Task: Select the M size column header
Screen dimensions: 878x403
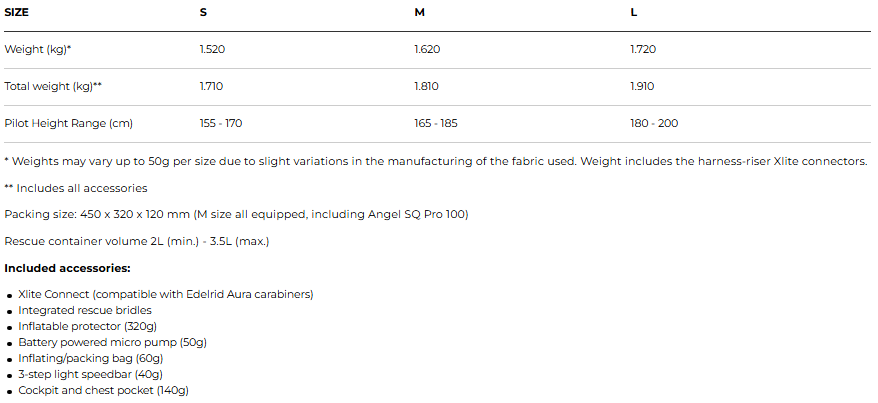Action: coord(419,12)
